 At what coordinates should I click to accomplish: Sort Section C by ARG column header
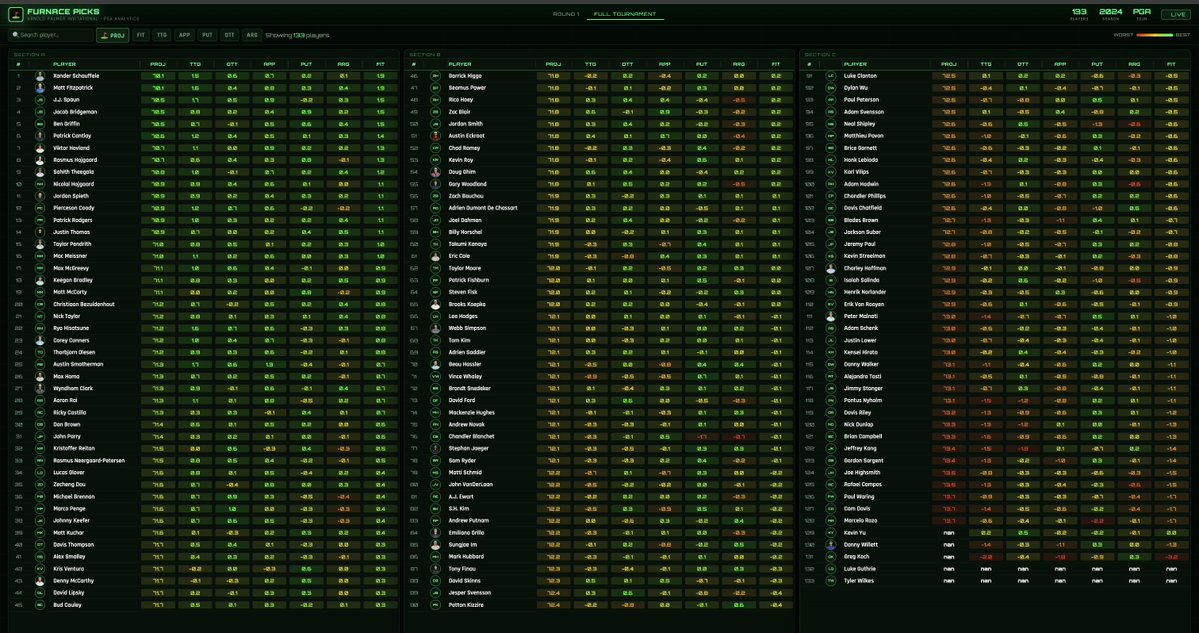click(x=1134, y=64)
